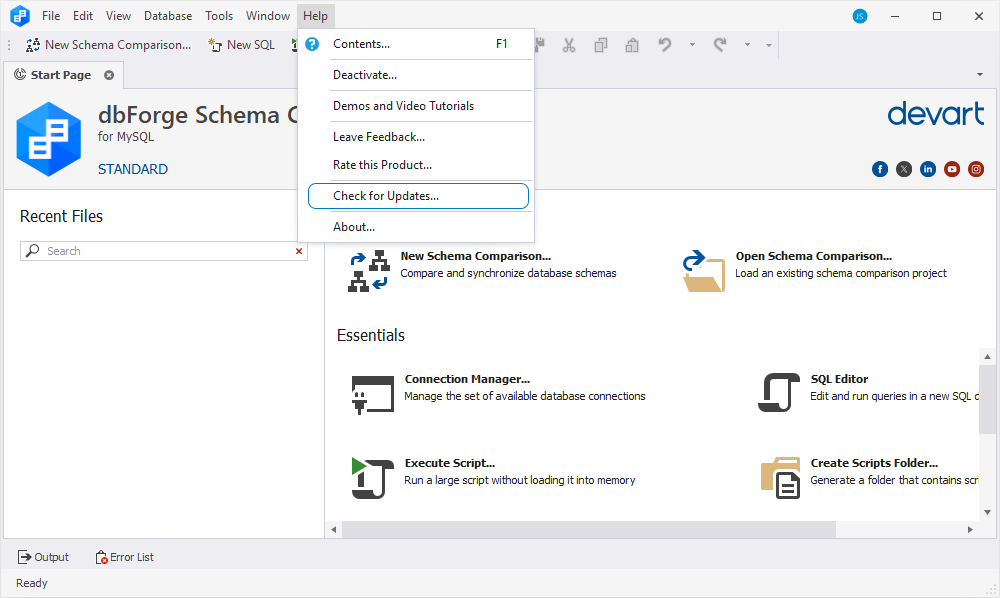Click vertical scrollbar down arrow
1000x598 pixels.
tap(987, 512)
